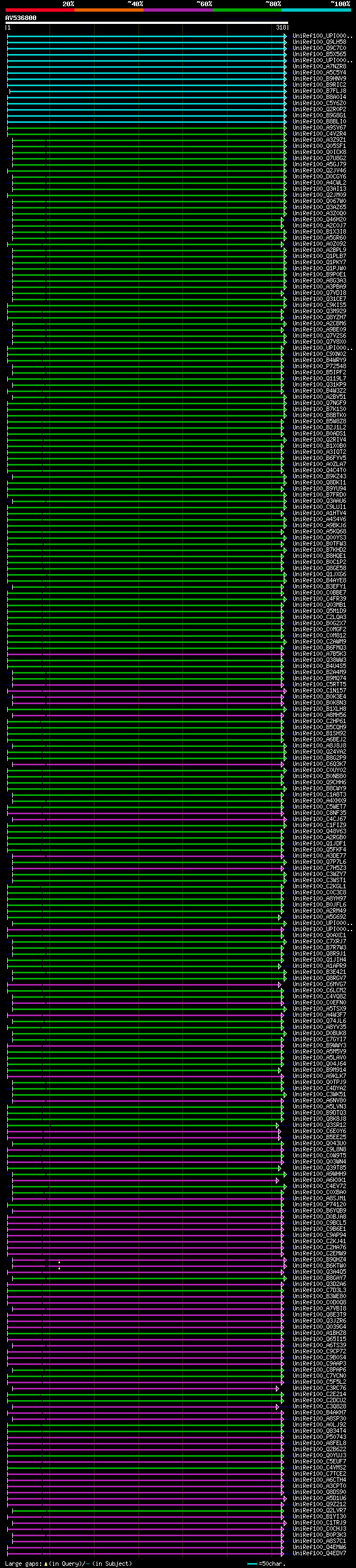Click the purple alignment bar for C6Q3K7
The width and height of the screenshot is (356, 1568).
coord(148,764)
